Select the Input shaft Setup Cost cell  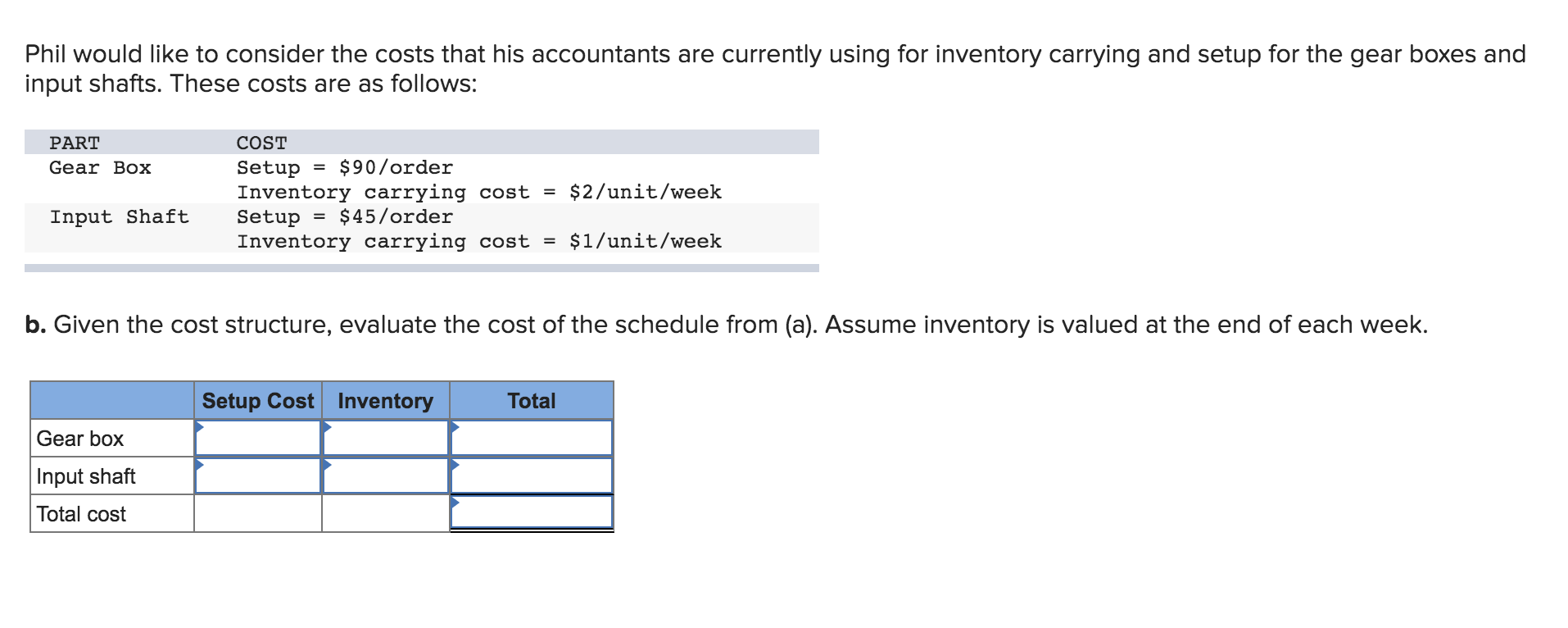click(x=258, y=476)
